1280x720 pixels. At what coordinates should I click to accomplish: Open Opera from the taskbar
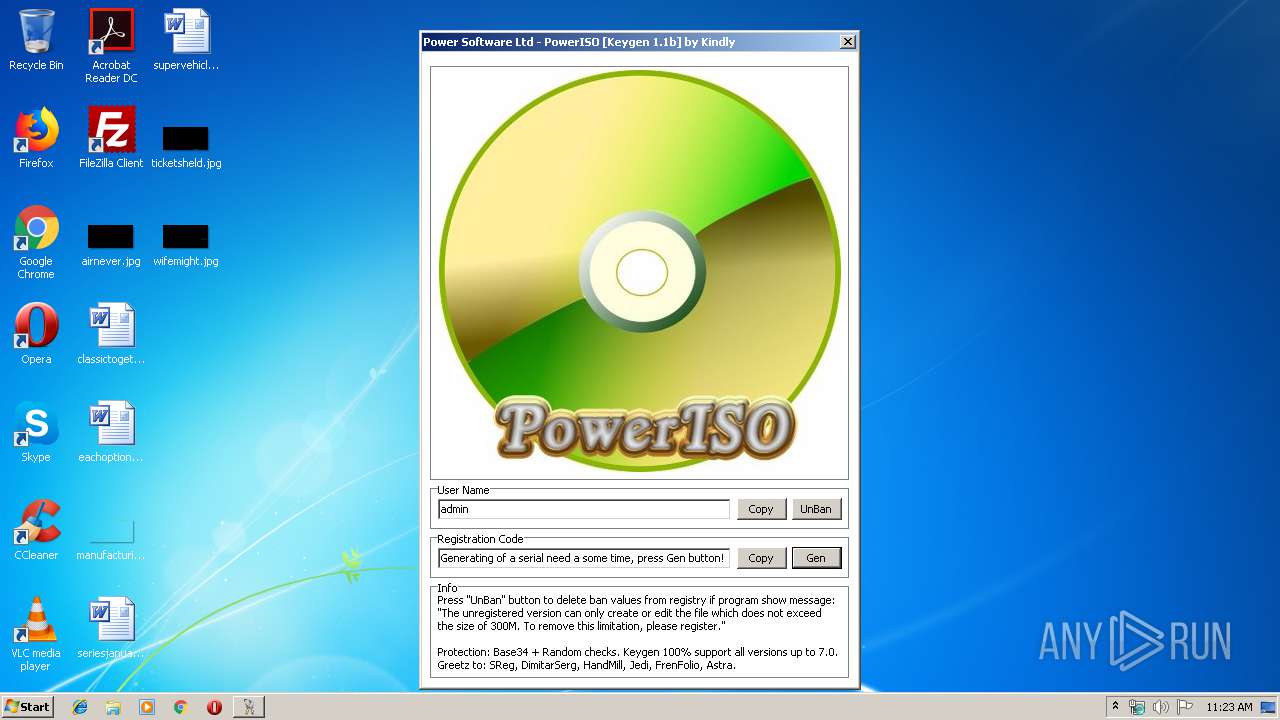(214, 707)
